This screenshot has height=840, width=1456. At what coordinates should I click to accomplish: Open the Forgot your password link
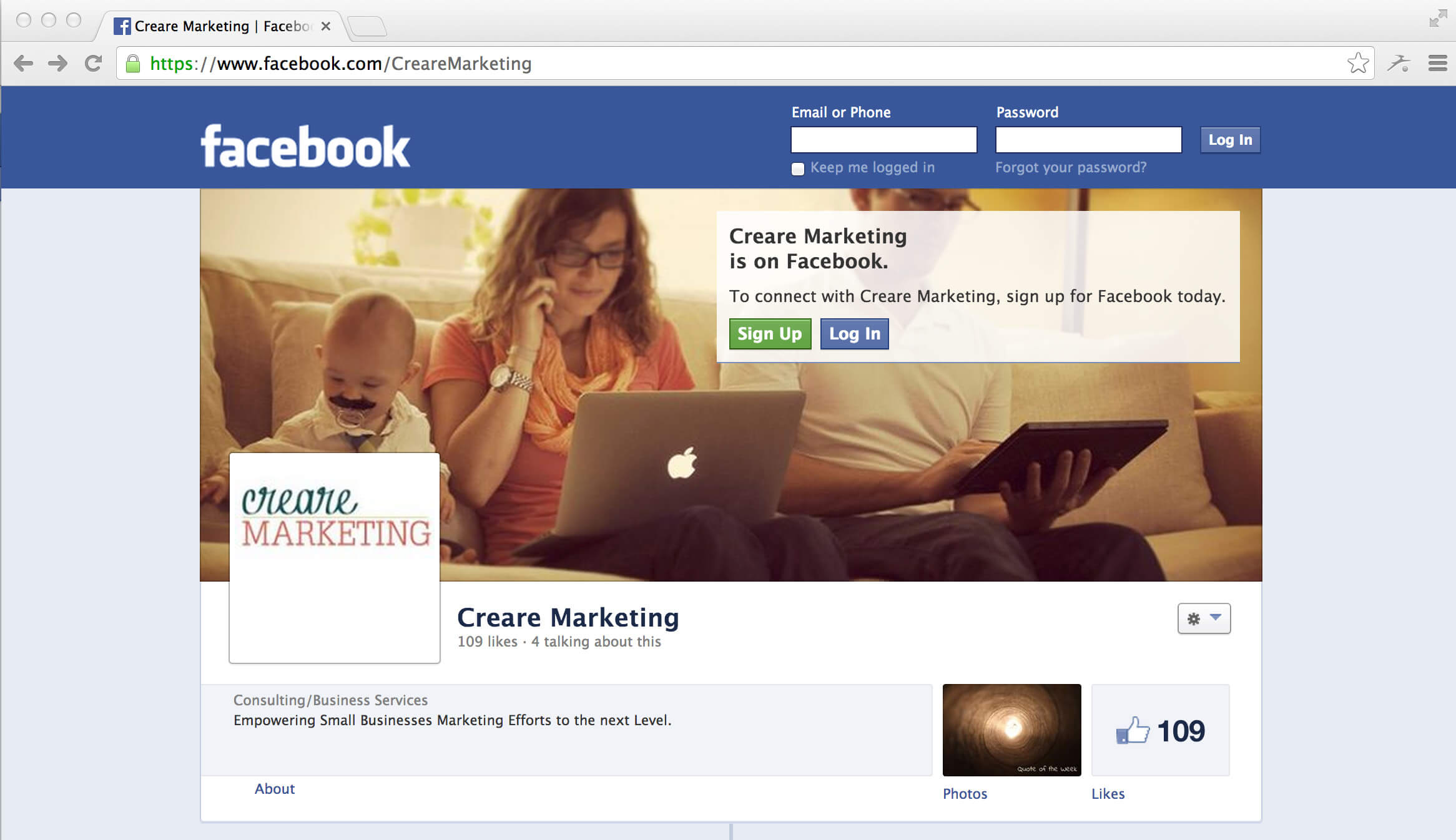[1071, 167]
